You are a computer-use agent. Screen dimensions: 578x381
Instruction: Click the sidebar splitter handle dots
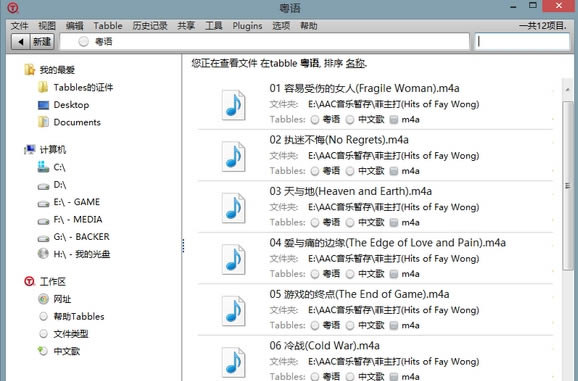183,245
